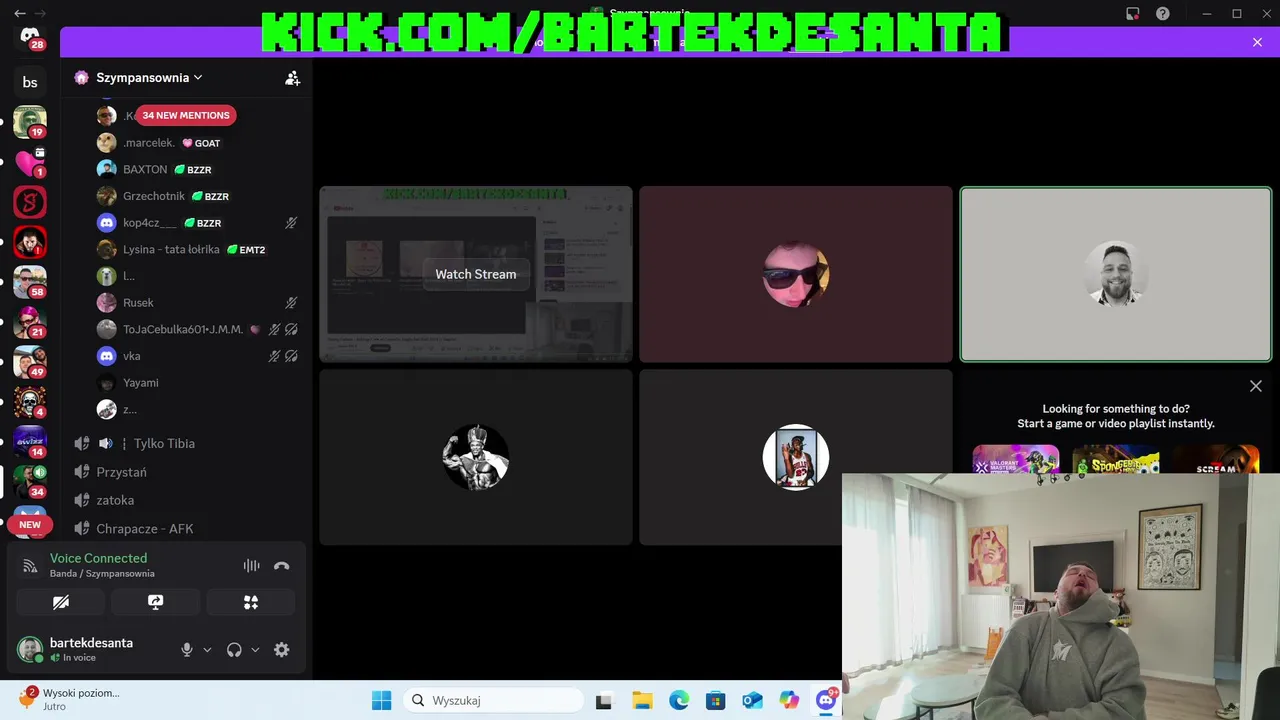Open Discord help question mark icon
The height and width of the screenshot is (720, 1280).
tap(1163, 14)
